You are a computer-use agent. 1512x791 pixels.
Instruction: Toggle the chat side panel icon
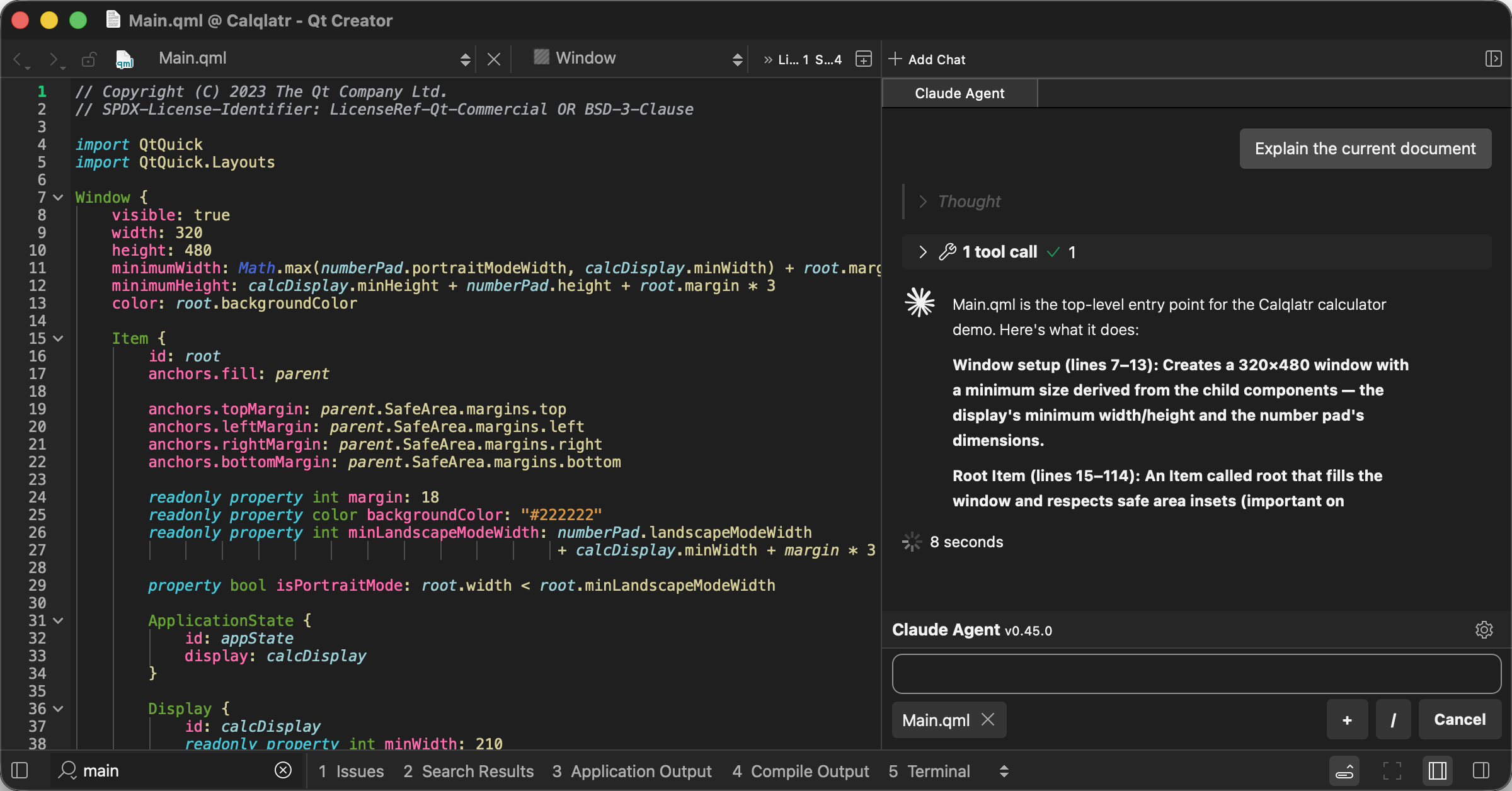click(1493, 59)
